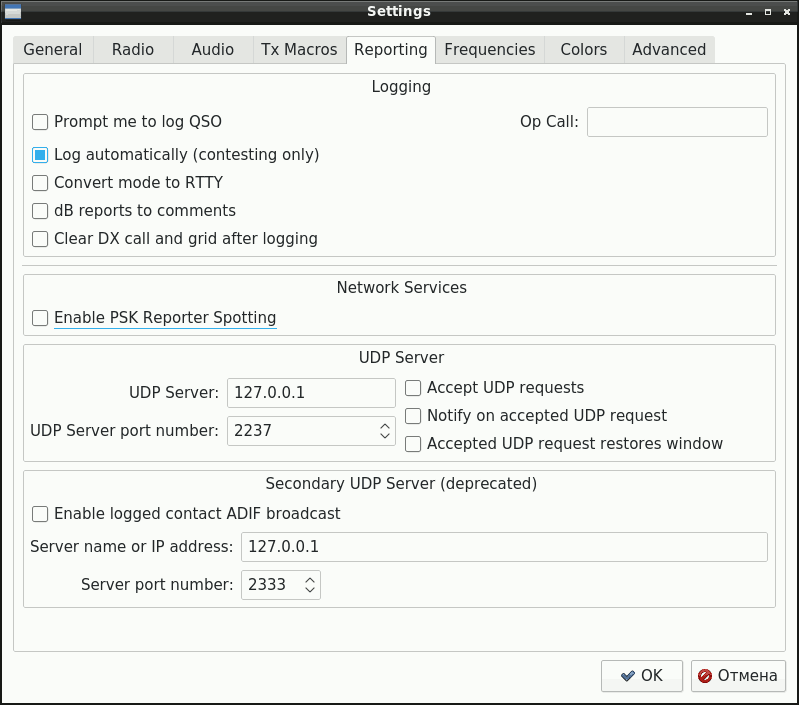Minimize the Settings window
Screen dimensions: 799x705
(749, 12)
